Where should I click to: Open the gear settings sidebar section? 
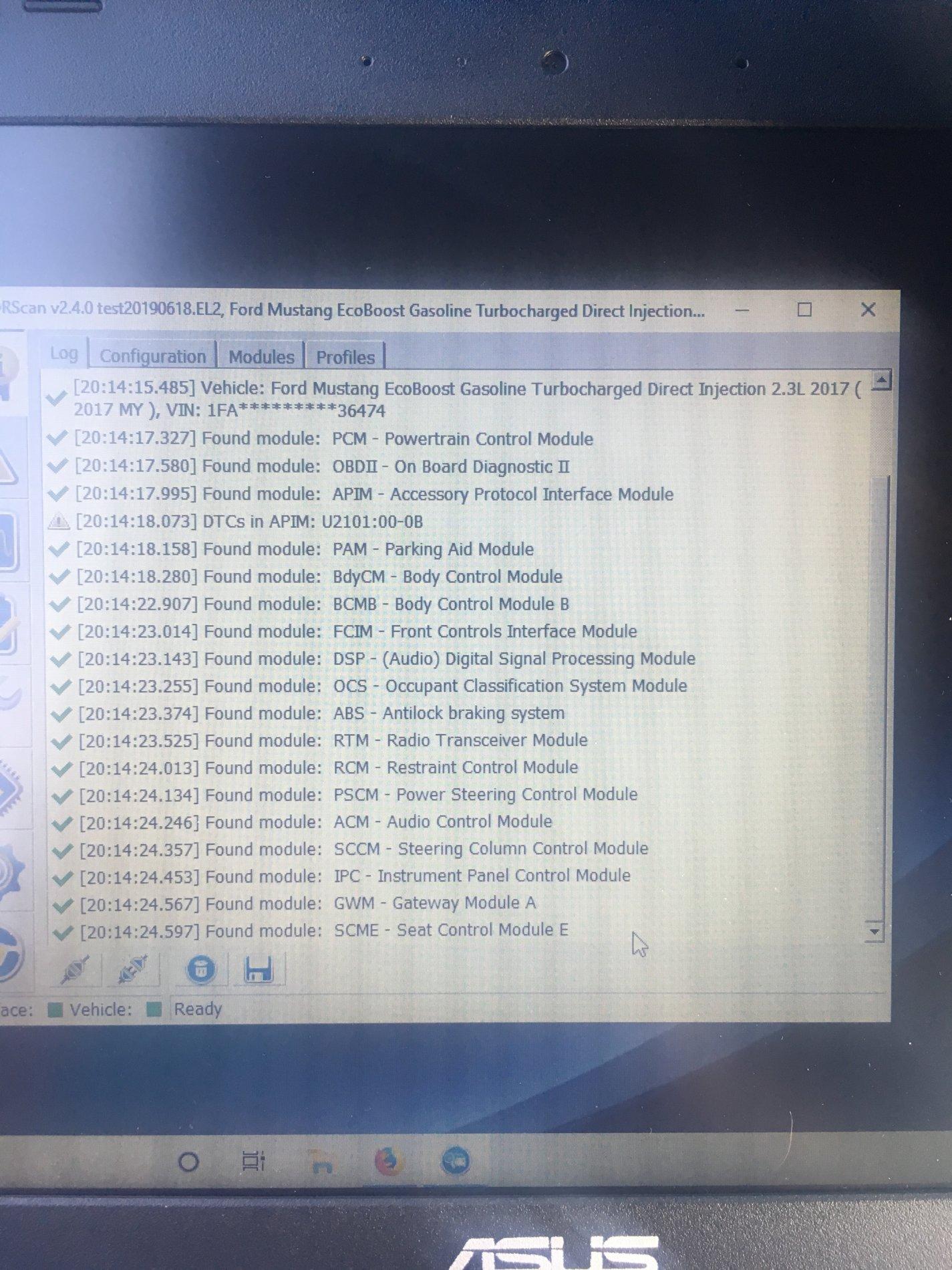pos(11,871)
